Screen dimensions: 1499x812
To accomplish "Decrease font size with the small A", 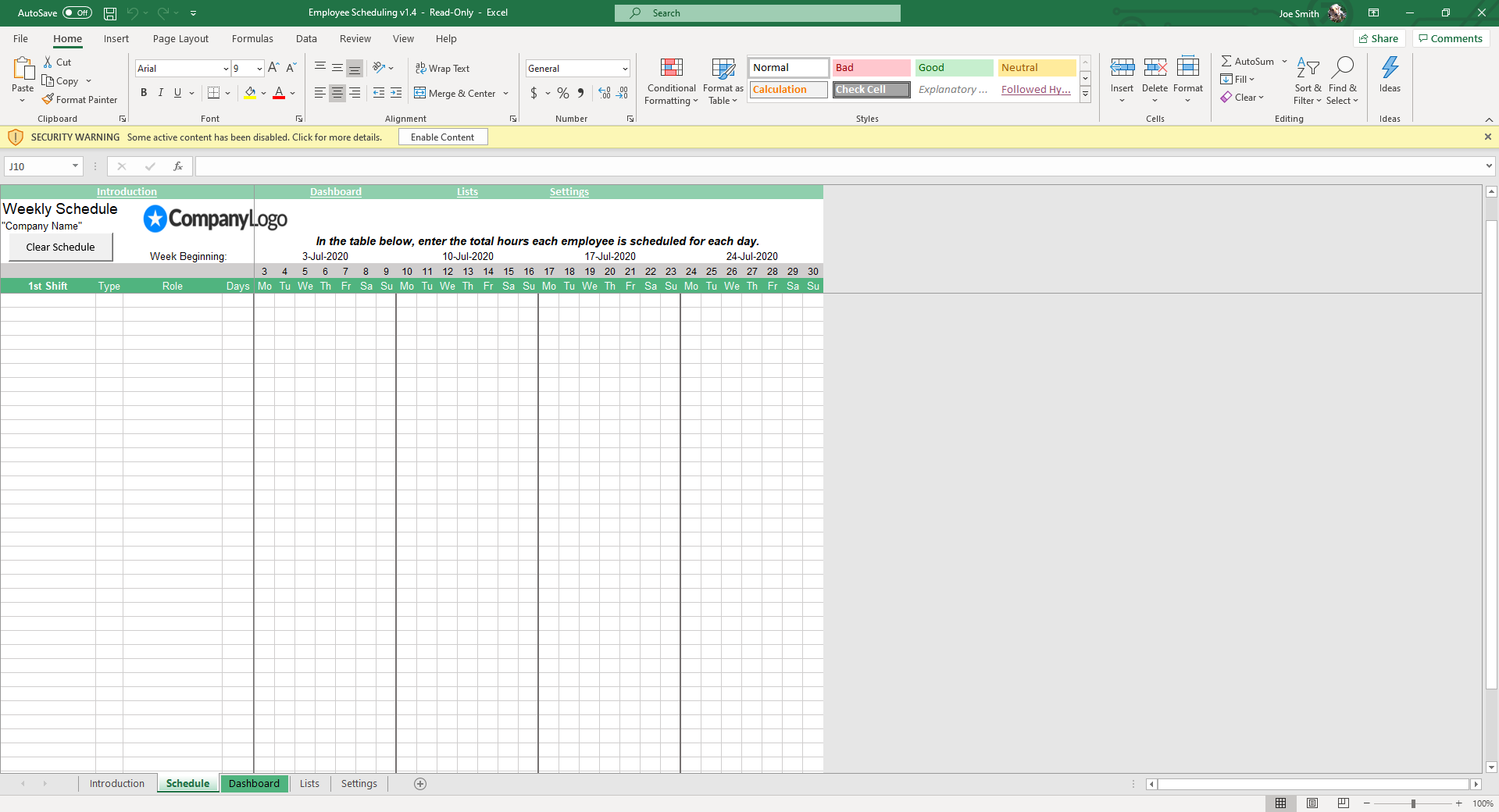I will (x=291, y=68).
